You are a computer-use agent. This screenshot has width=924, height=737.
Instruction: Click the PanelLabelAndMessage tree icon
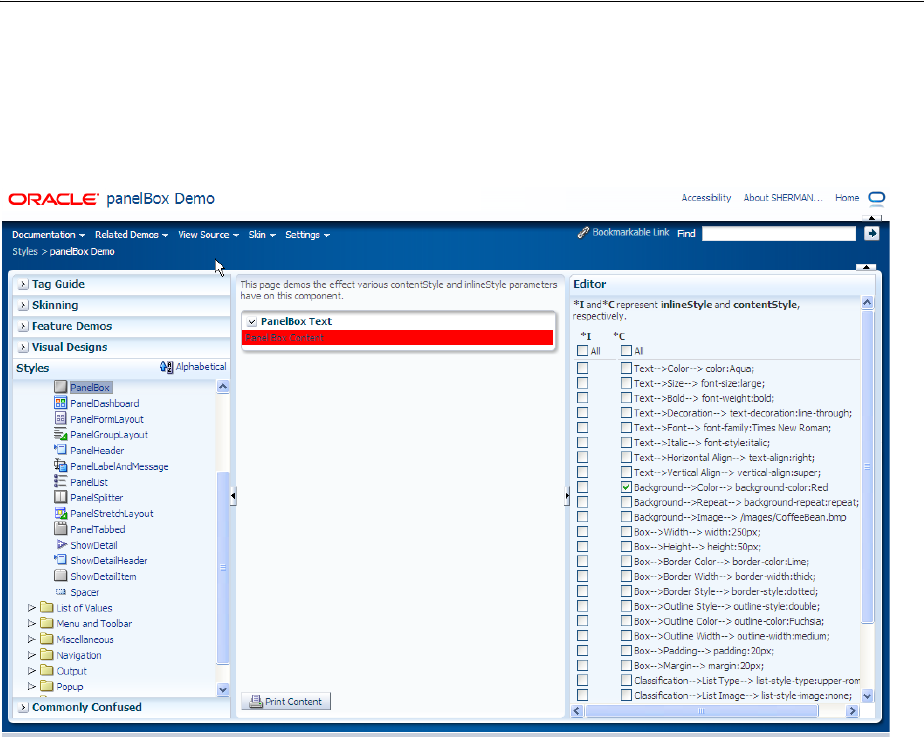60,466
